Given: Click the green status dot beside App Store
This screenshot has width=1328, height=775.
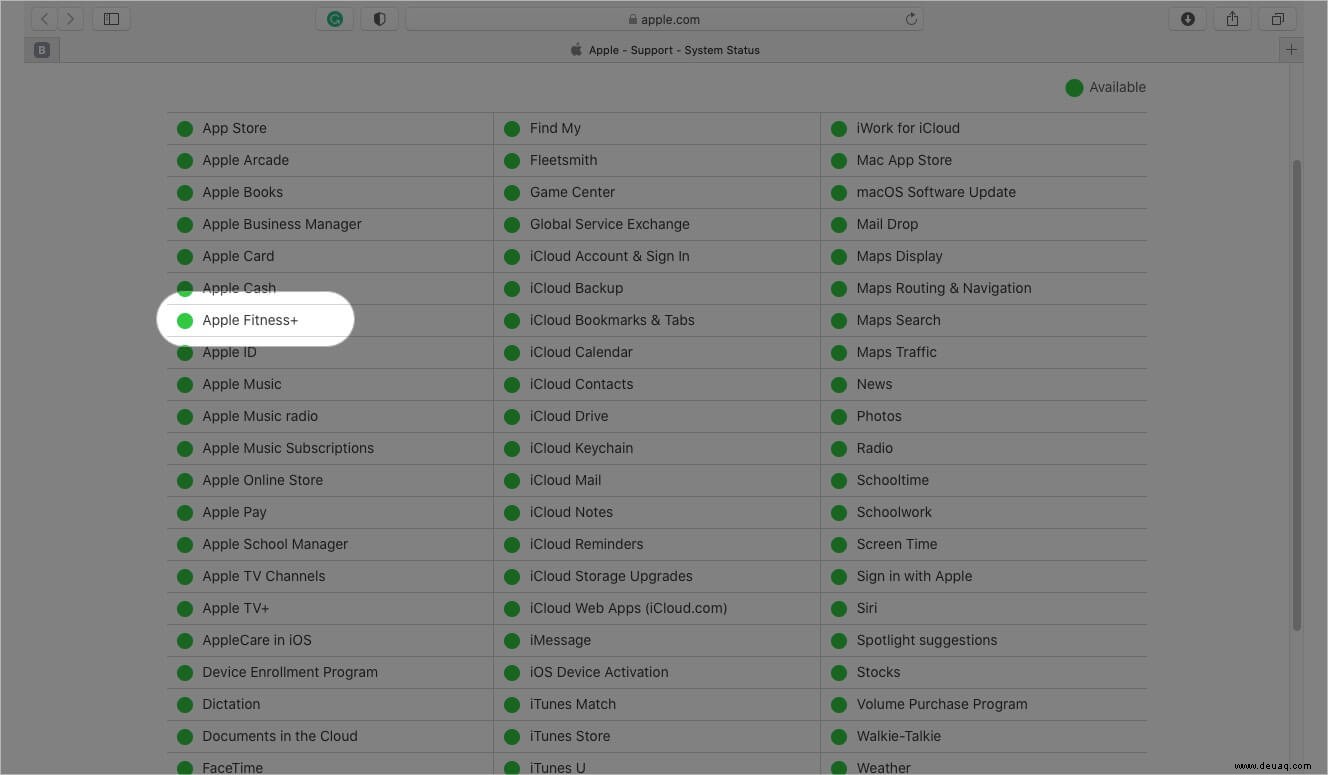Looking at the screenshot, I should [x=185, y=128].
